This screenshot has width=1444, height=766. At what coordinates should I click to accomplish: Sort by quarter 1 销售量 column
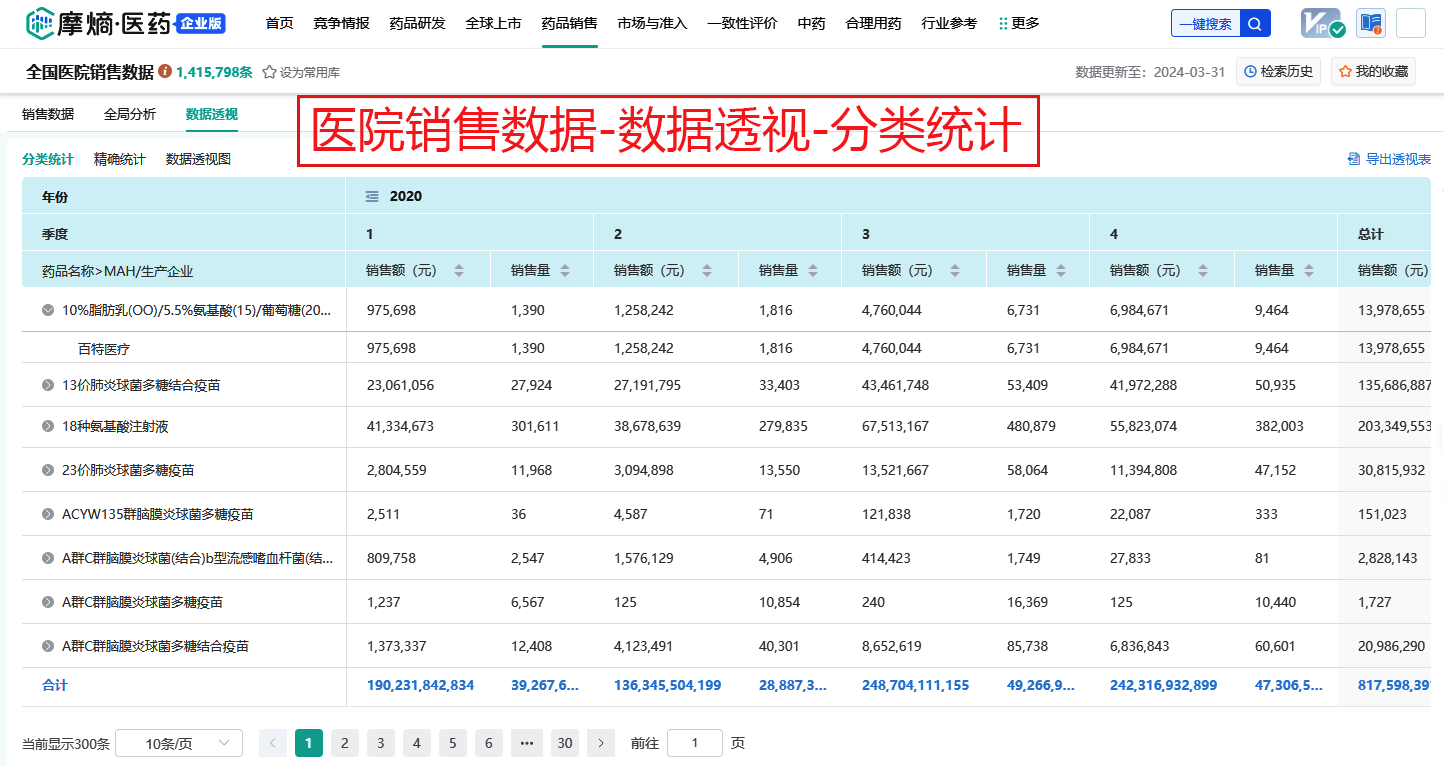[x=565, y=270]
